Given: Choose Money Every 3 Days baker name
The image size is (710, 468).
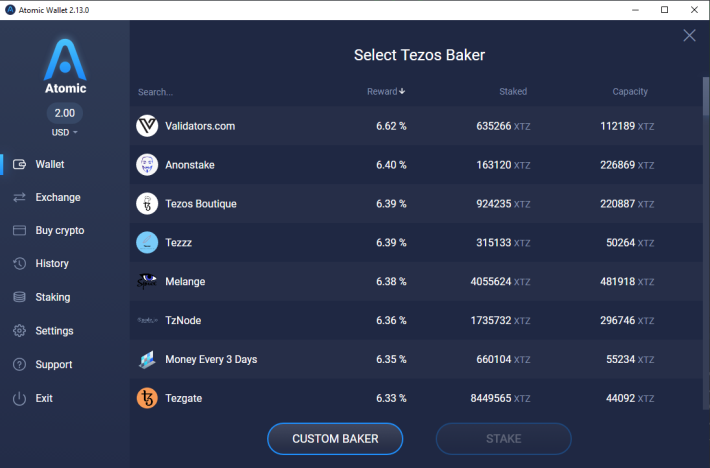Looking at the screenshot, I should click(211, 359).
